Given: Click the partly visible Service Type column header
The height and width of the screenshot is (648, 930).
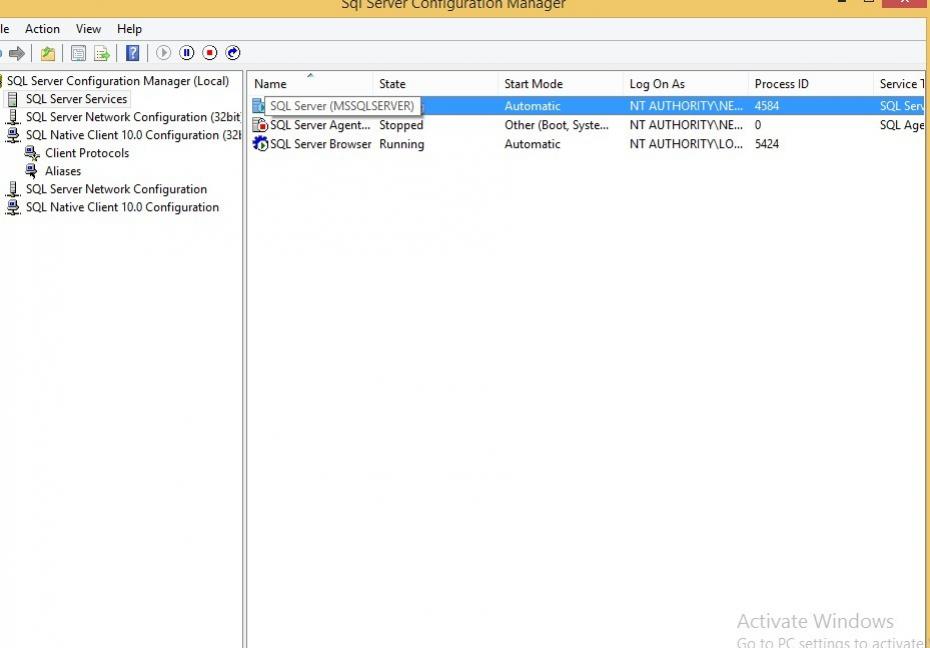Looking at the screenshot, I should pyautogui.click(x=899, y=84).
